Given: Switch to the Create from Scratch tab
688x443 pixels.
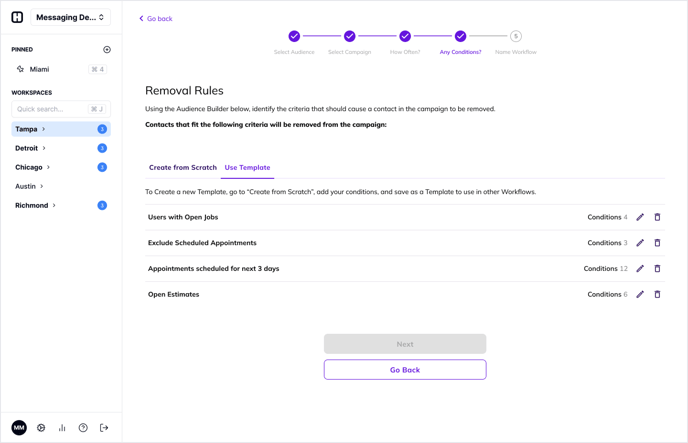Looking at the screenshot, I should 182,168.
